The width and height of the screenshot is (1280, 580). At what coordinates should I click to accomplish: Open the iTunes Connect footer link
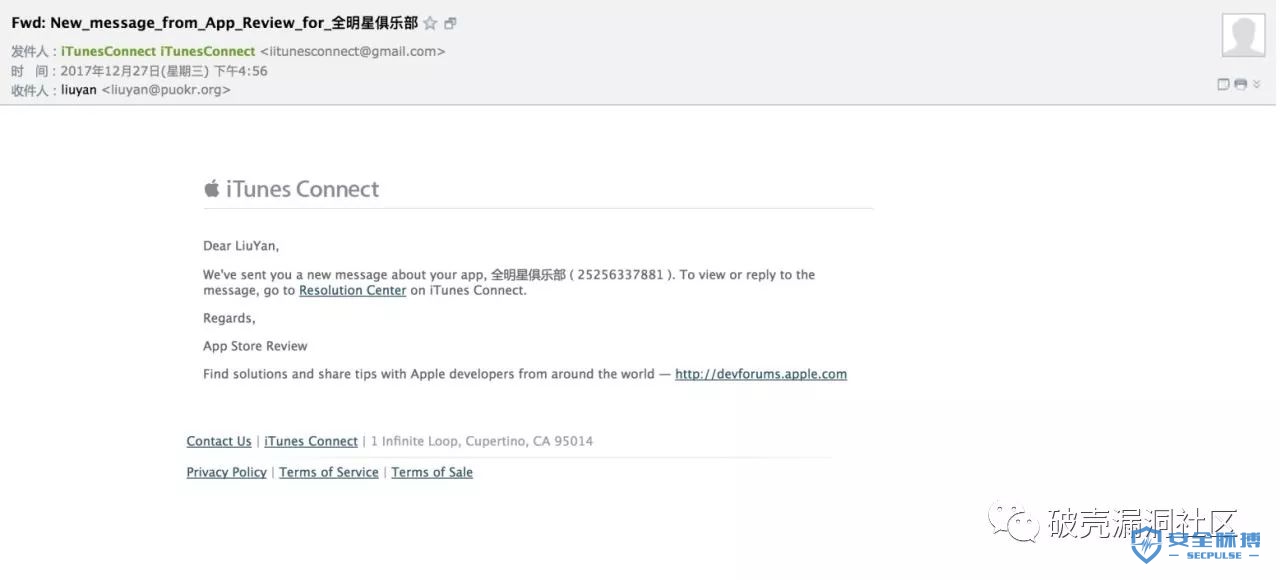[x=311, y=441]
